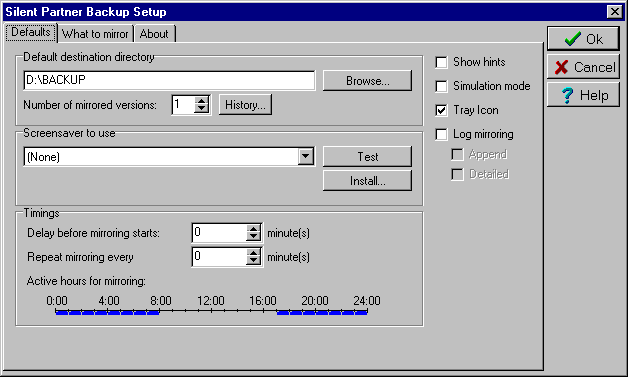Click the repeat mirroring every field
The height and width of the screenshot is (377, 628).
[219, 257]
